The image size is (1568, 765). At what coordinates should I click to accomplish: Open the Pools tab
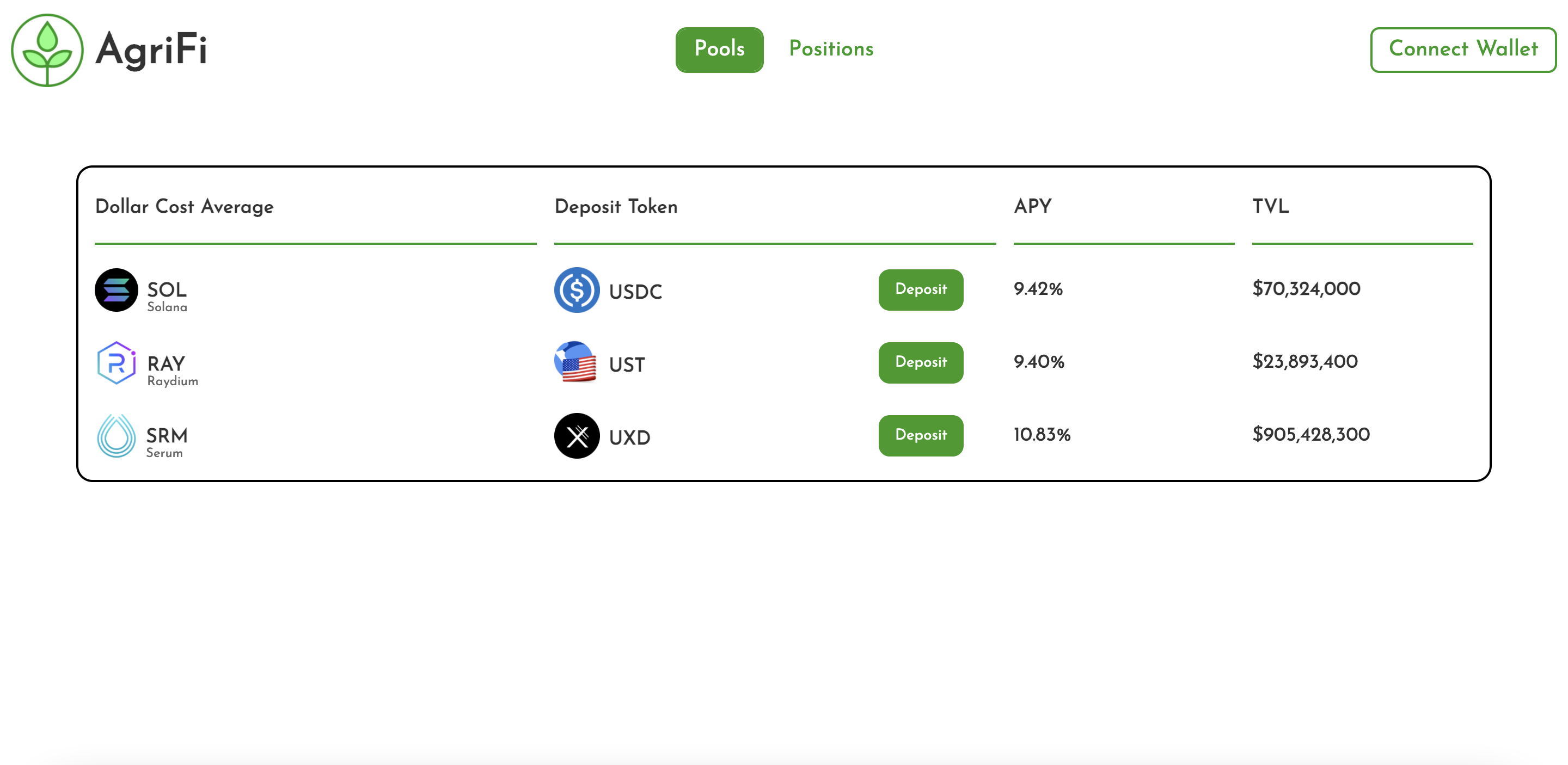coord(719,50)
